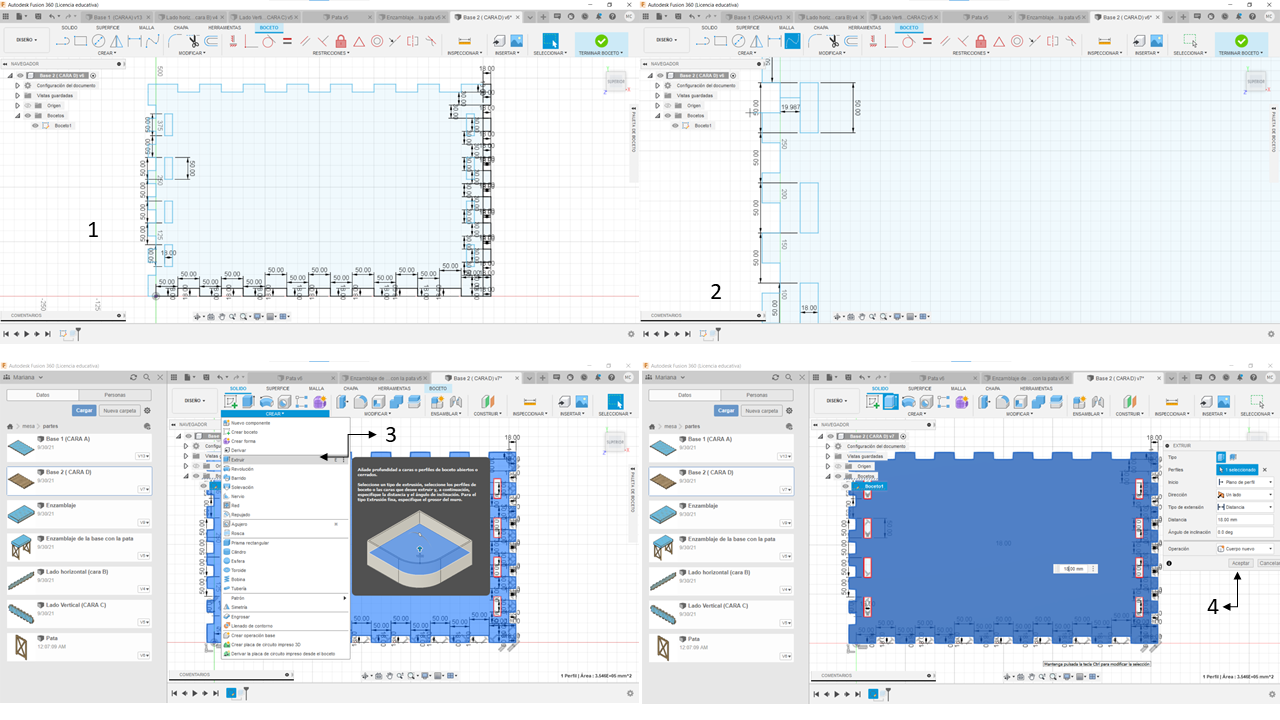Viewport: 1280px width, 720px height.
Task: Choose the Concentric constraint icon in top-left window
Action: coord(377,41)
